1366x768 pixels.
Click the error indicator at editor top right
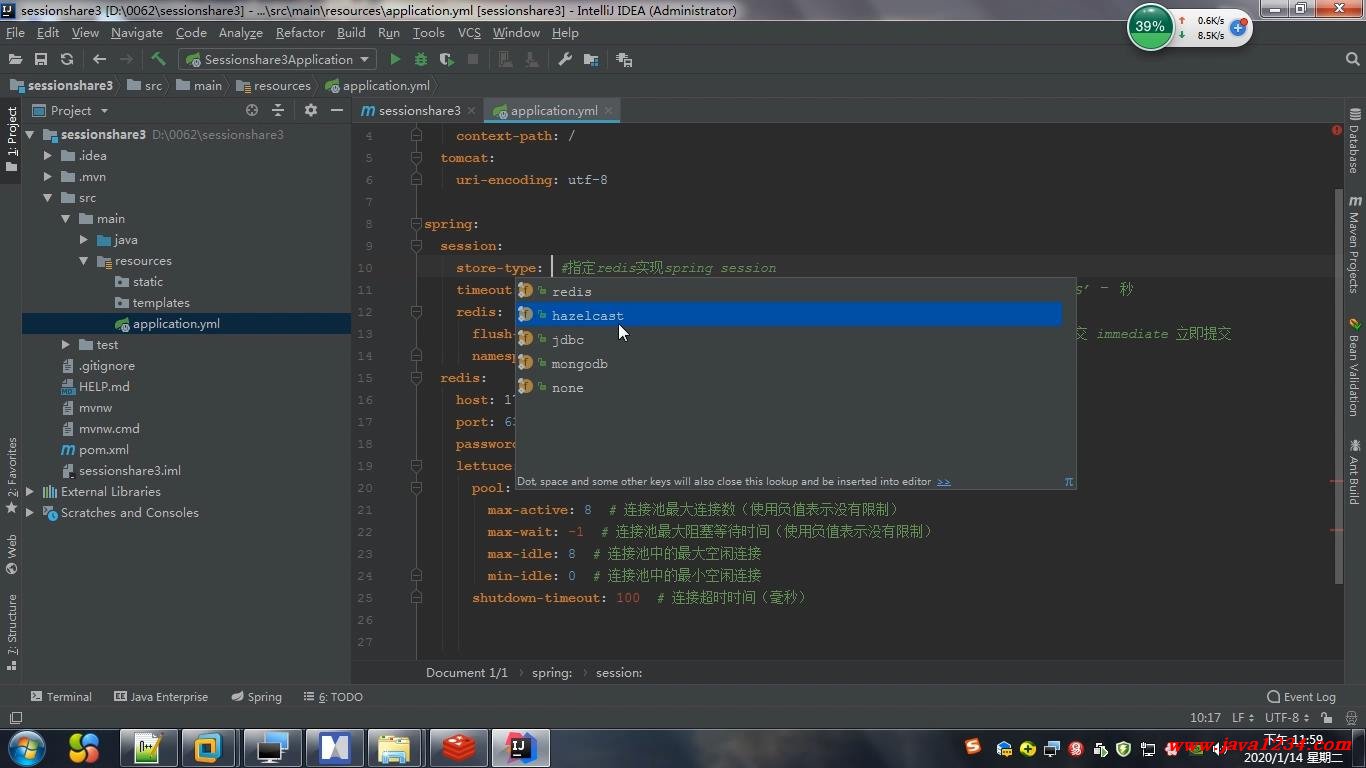pos(1336,130)
